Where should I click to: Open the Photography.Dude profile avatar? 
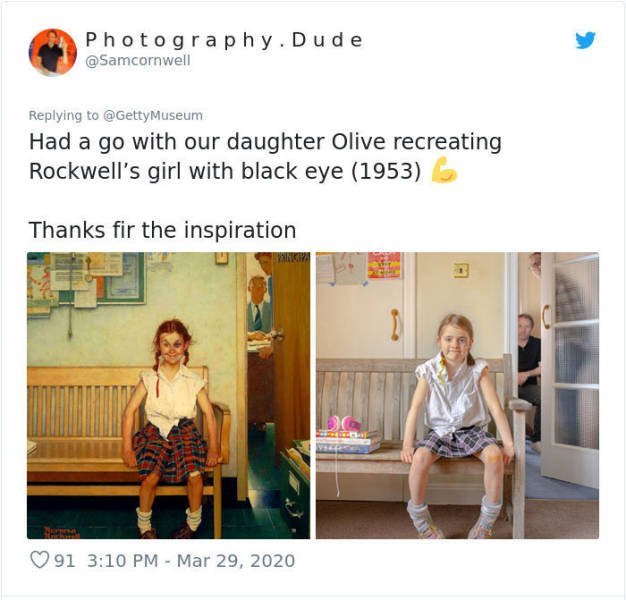coord(53,52)
